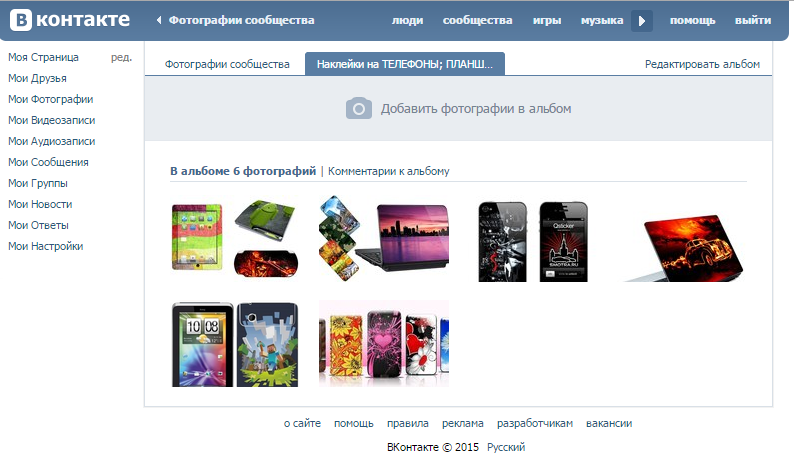Click помощь in the footer
This screenshot has width=794, height=456.
pyautogui.click(x=353, y=424)
